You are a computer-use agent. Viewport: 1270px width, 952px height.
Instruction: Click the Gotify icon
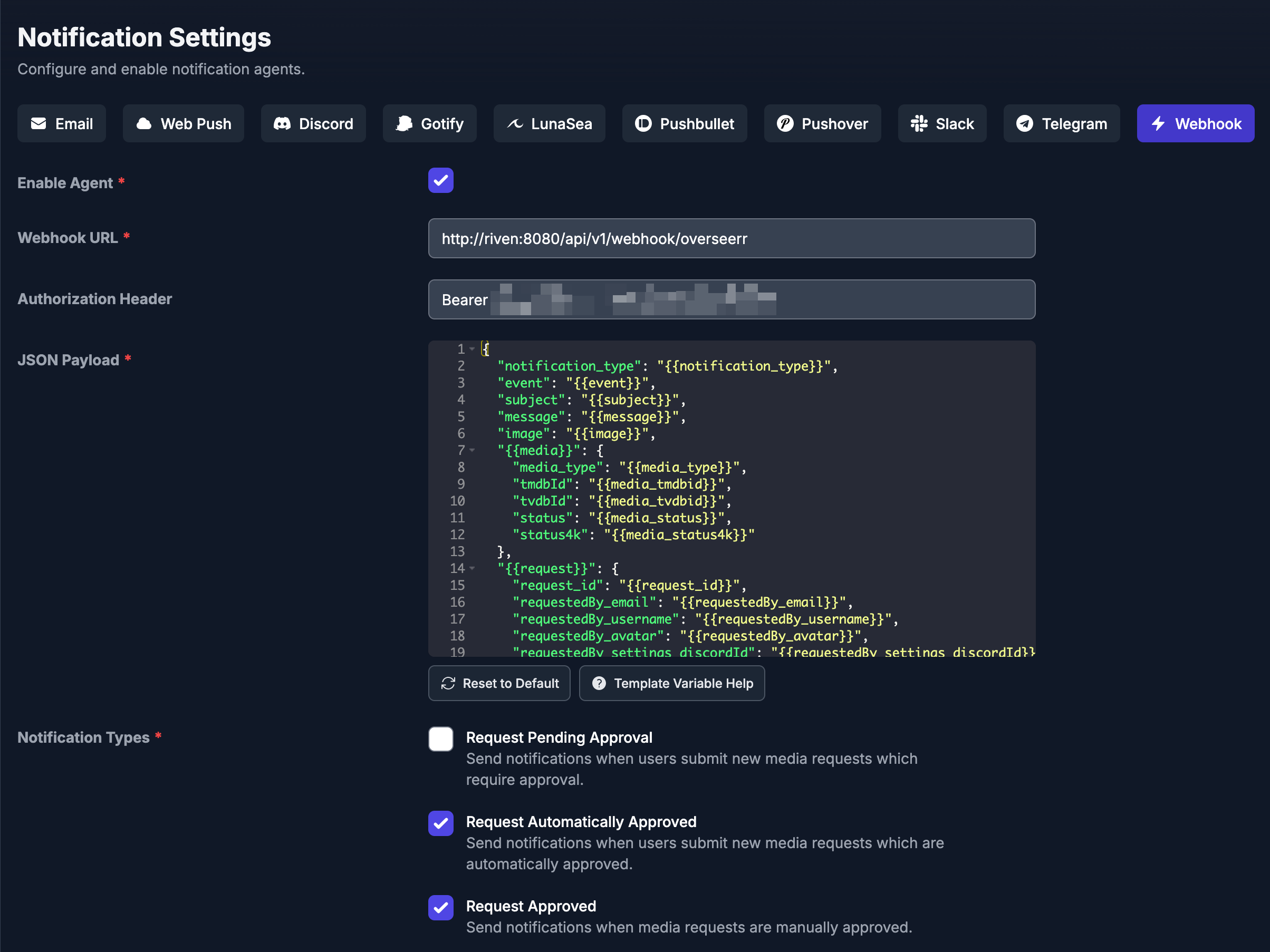(x=404, y=123)
